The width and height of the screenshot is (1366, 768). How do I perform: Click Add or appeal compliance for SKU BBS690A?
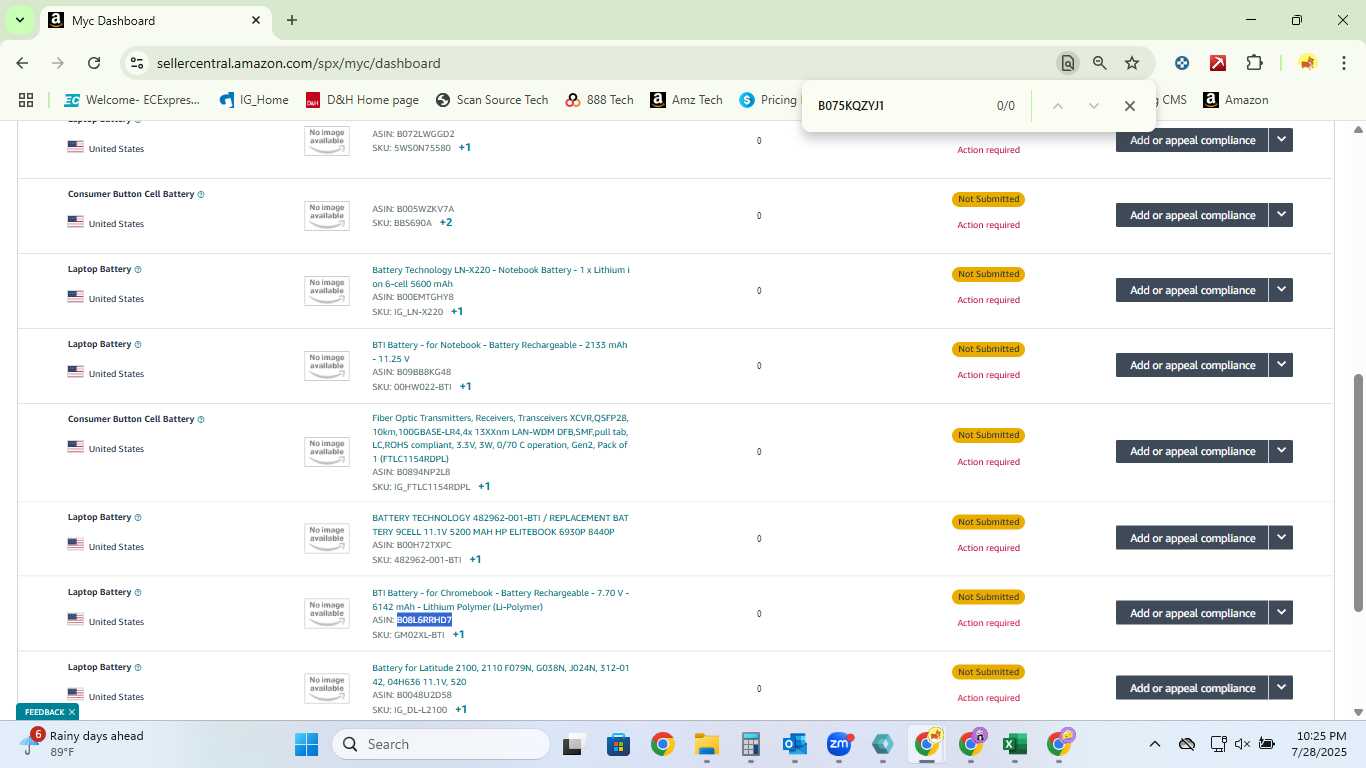1192,215
